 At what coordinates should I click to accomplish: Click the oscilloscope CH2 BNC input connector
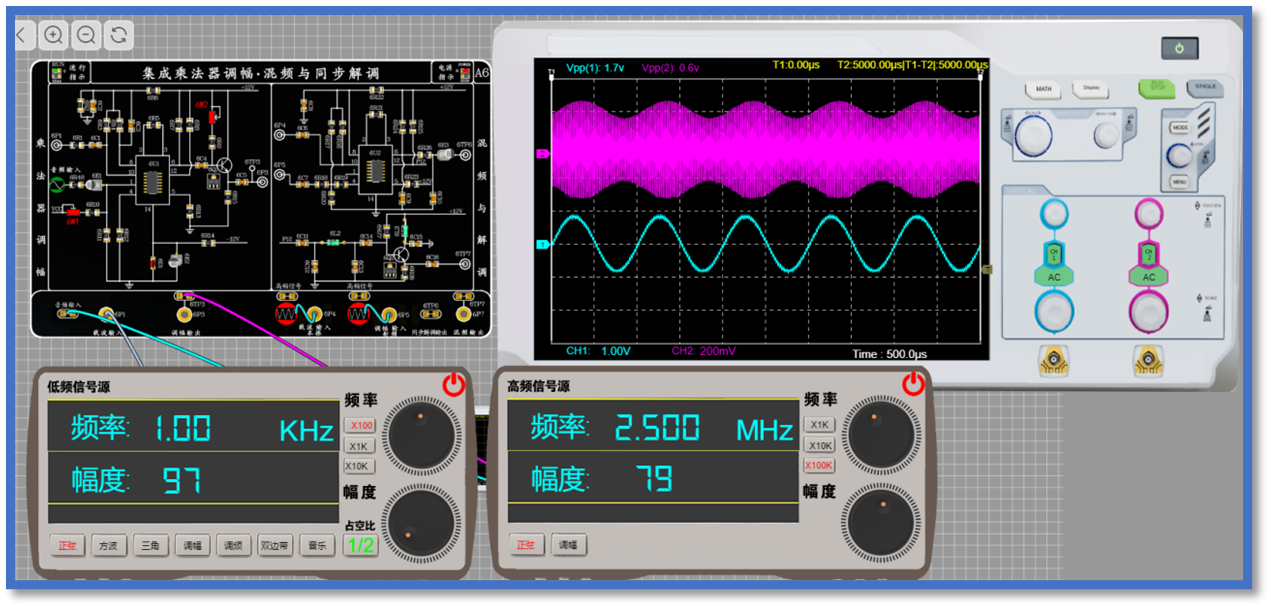click(x=1148, y=361)
